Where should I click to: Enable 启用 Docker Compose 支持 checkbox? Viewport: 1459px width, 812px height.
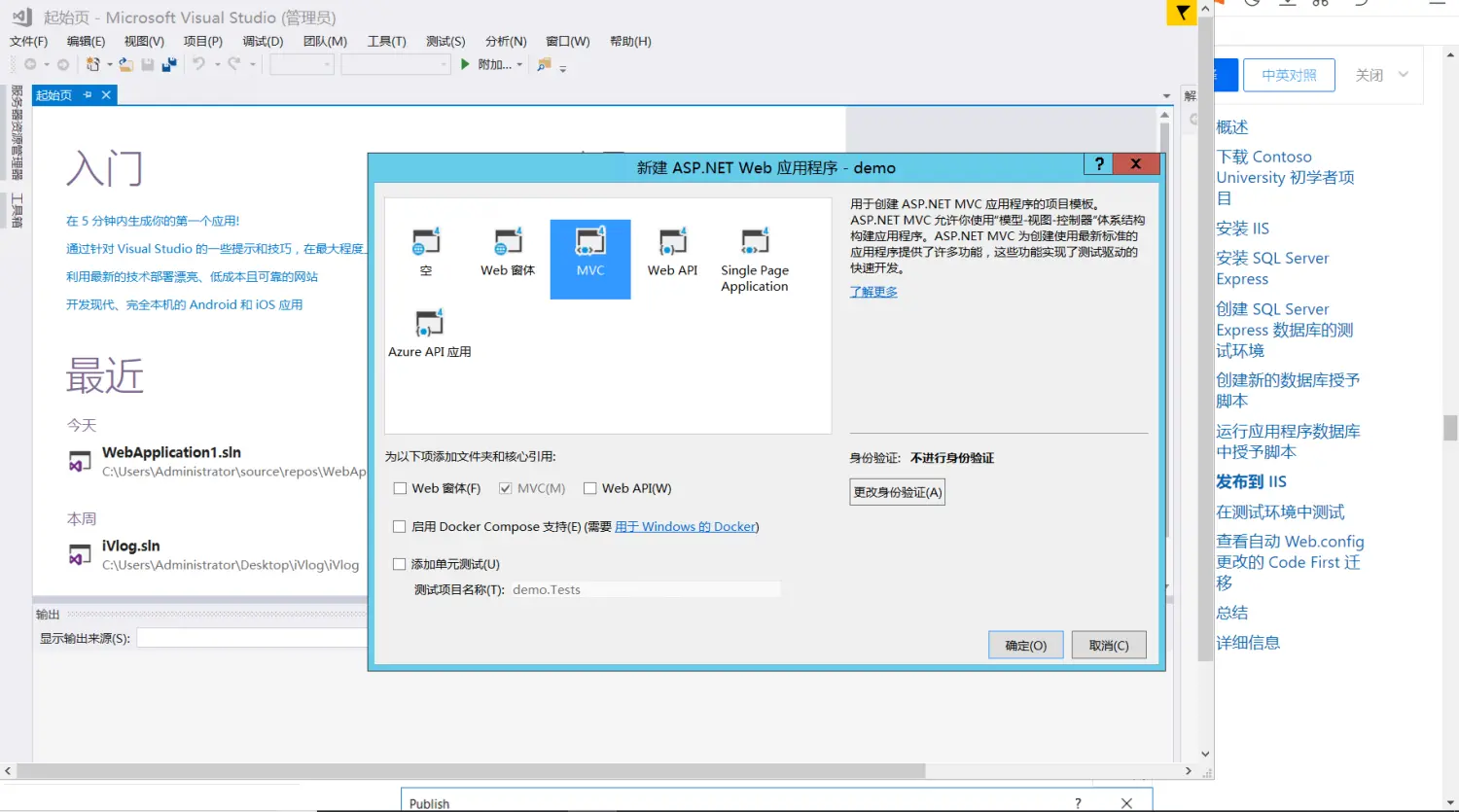tap(399, 527)
